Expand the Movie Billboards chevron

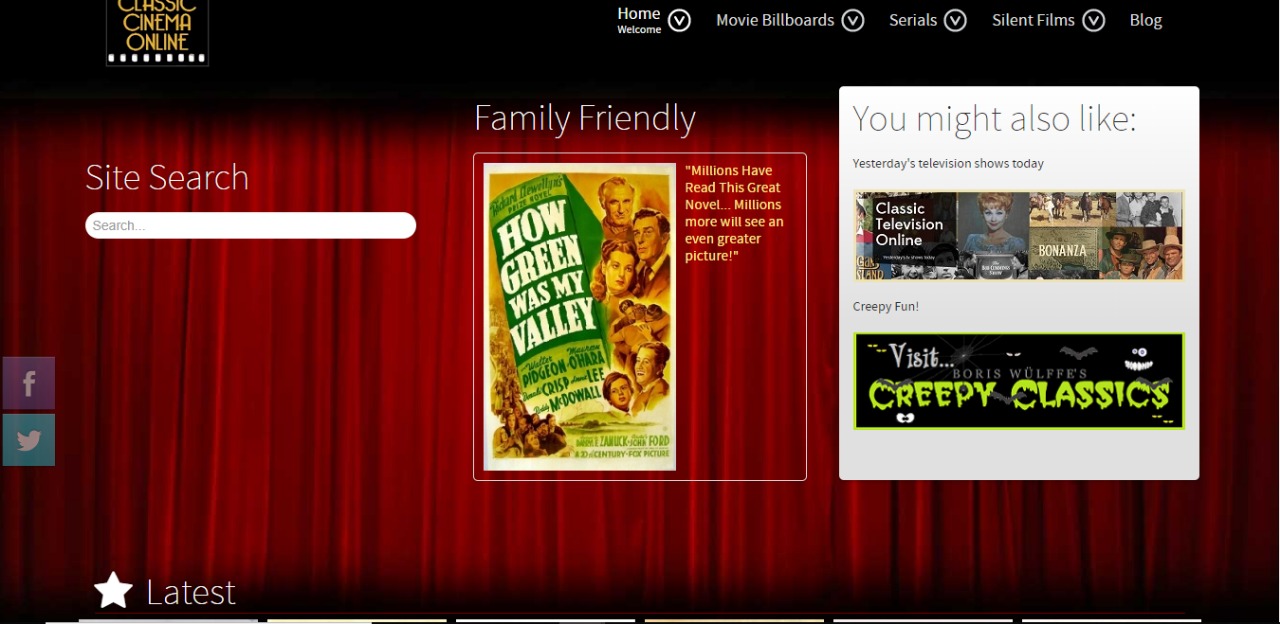click(852, 20)
